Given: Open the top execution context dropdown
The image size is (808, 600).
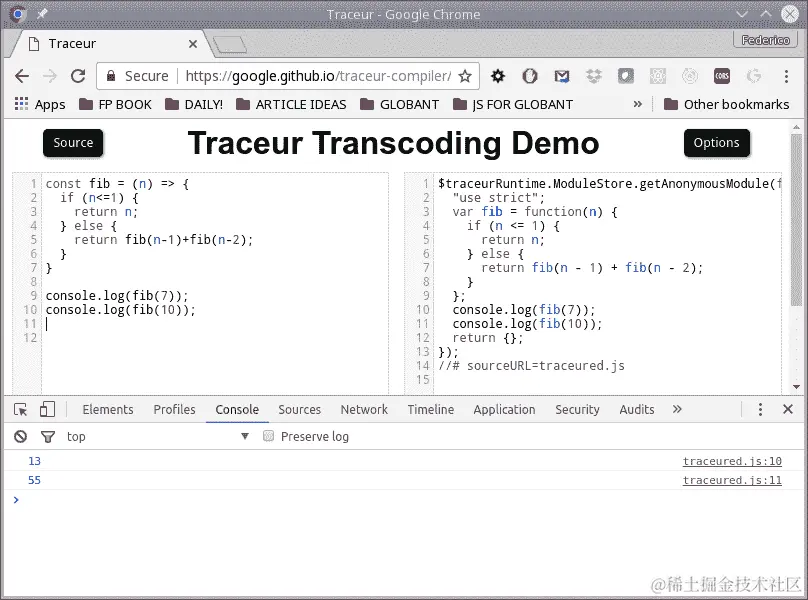Looking at the screenshot, I should pos(157,437).
